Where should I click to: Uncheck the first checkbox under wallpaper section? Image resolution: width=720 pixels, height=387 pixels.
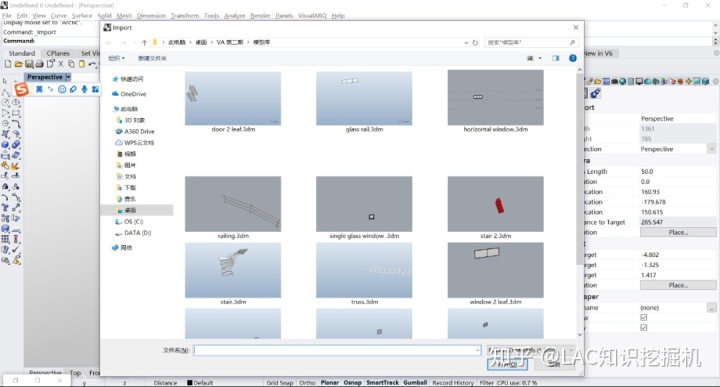643,318
